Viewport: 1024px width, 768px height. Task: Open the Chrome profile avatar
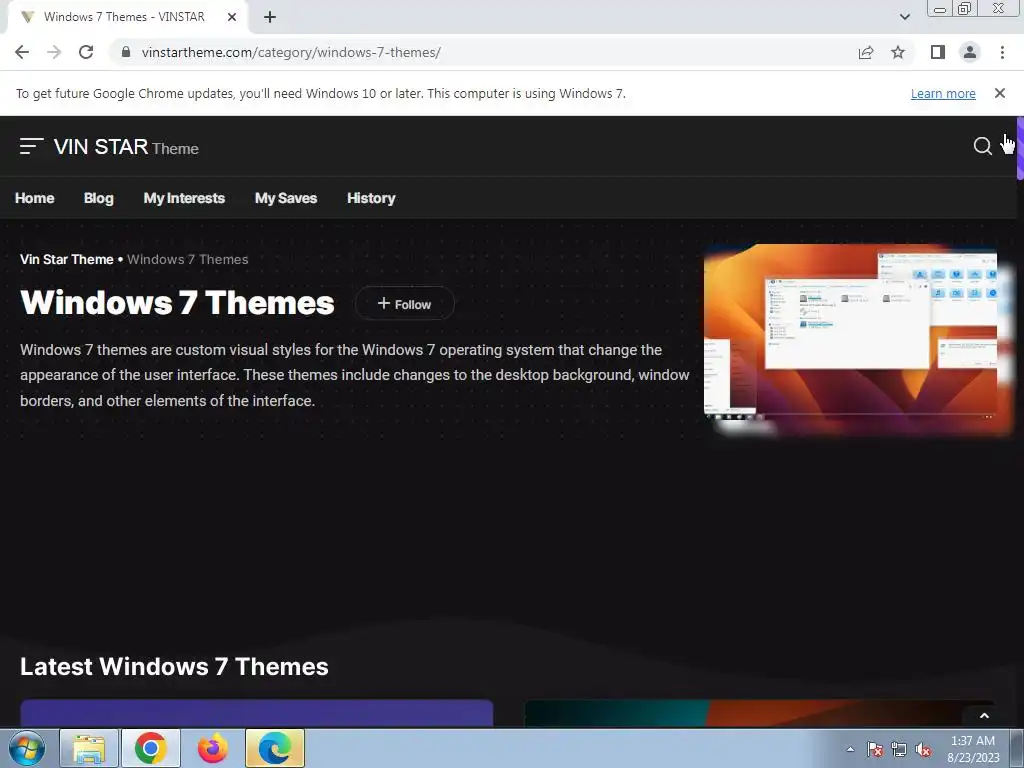970,52
